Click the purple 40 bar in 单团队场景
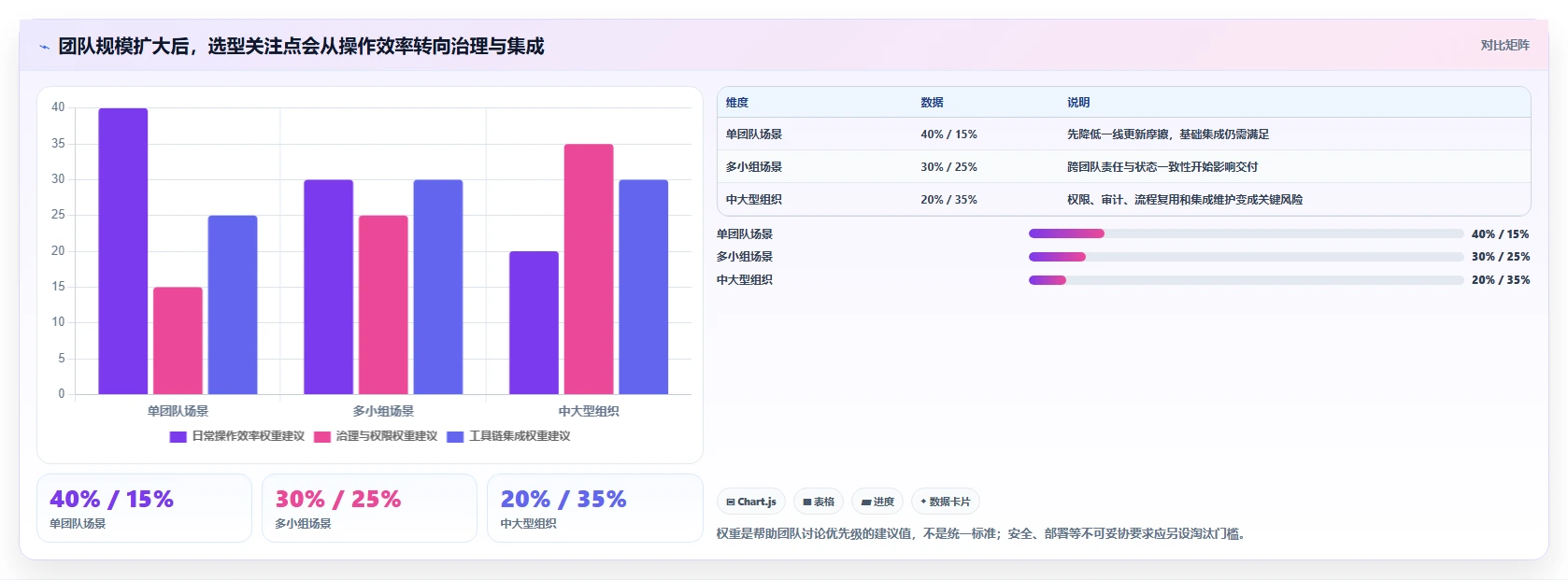Viewport: 1568px width, 580px height. click(123, 251)
